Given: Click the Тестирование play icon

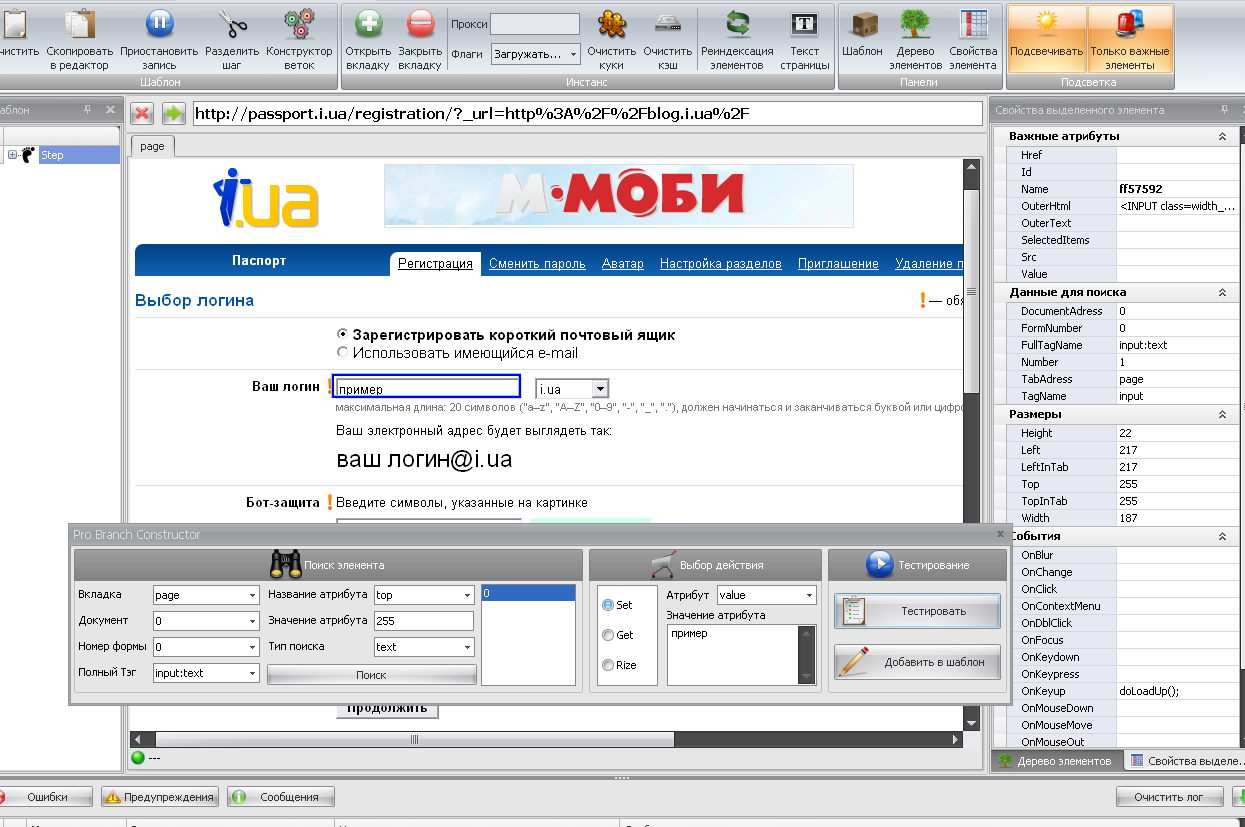Looking at the screenshot, I should click(x=879, y=564).
